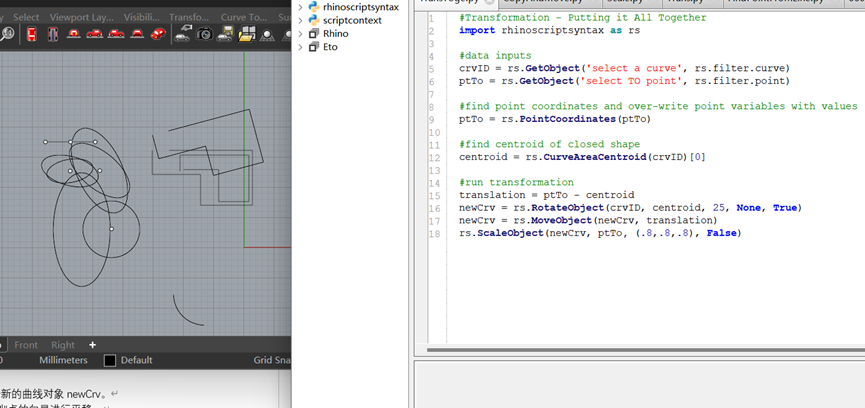
Task: Open the Curve Tools toolbar tab
Action: pyautogui.click(x=244, y=17)
